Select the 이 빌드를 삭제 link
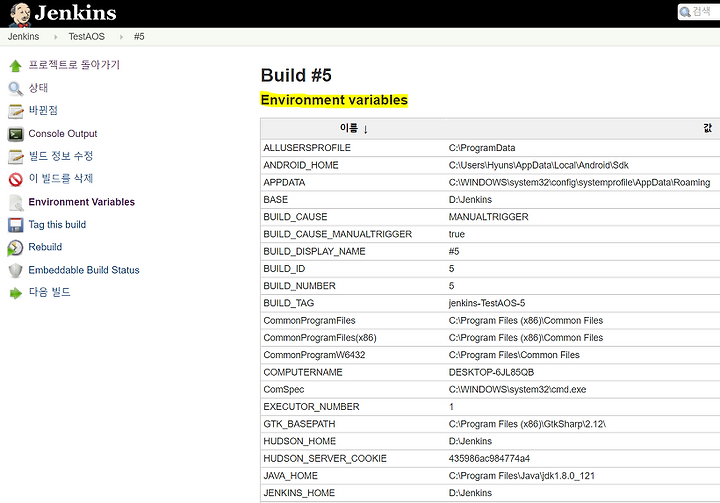Viewport: 720px width, 503px height. [61, 178]
